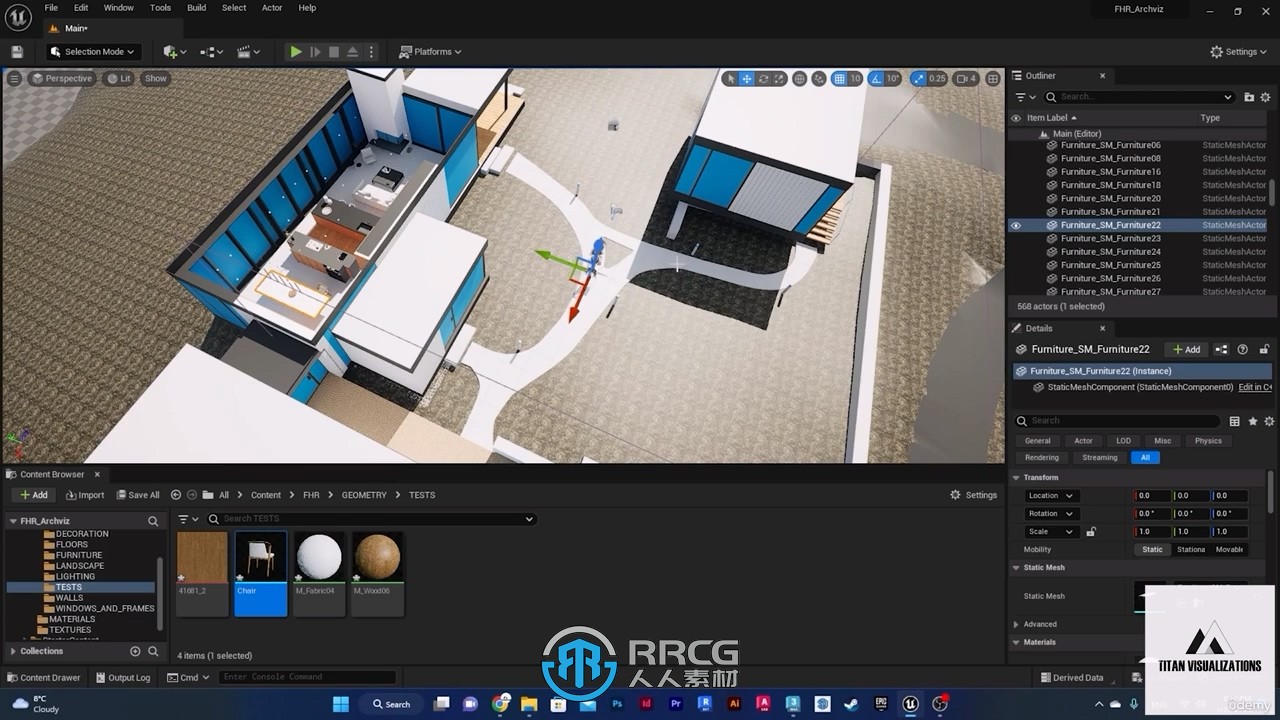Screen dimensions: 1280x720
Task: Toggle visibility of Furniture_SM_Furniture22 in Outliner
Action: pyautogui.click(x=1016, y=225)
